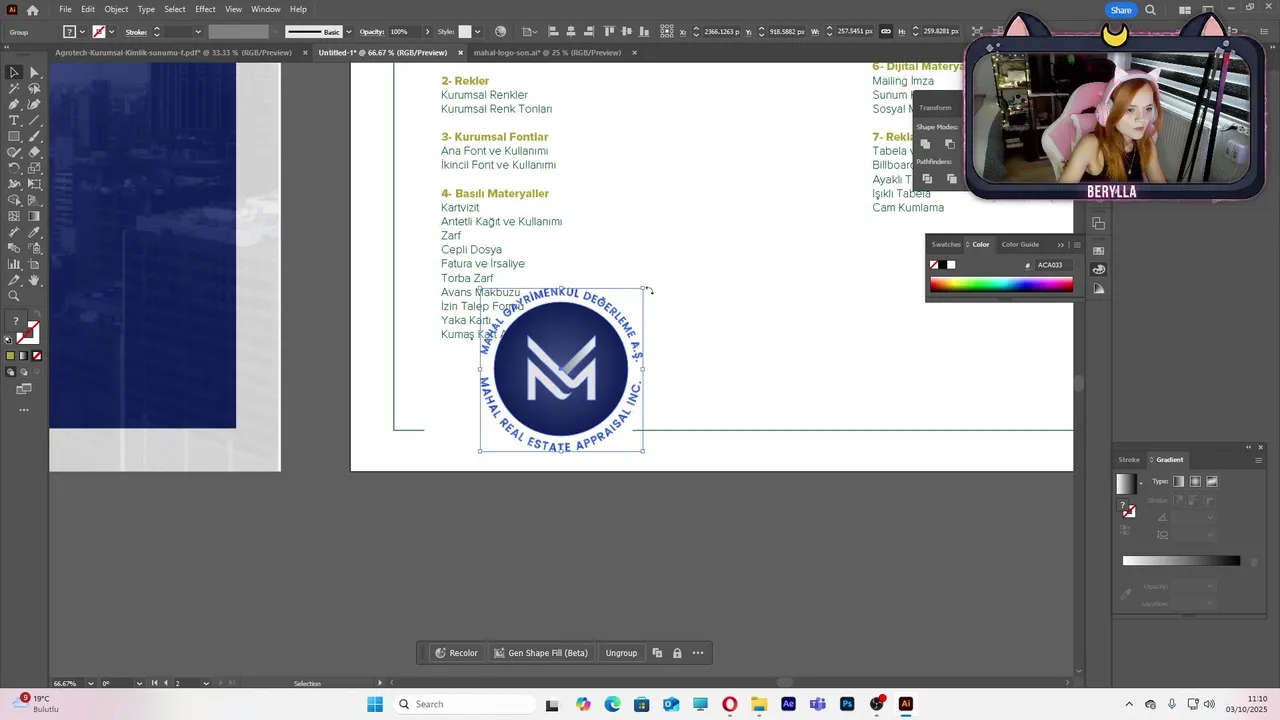
Task: Select the Zoom tool
Action: click(x=14, y=296)
